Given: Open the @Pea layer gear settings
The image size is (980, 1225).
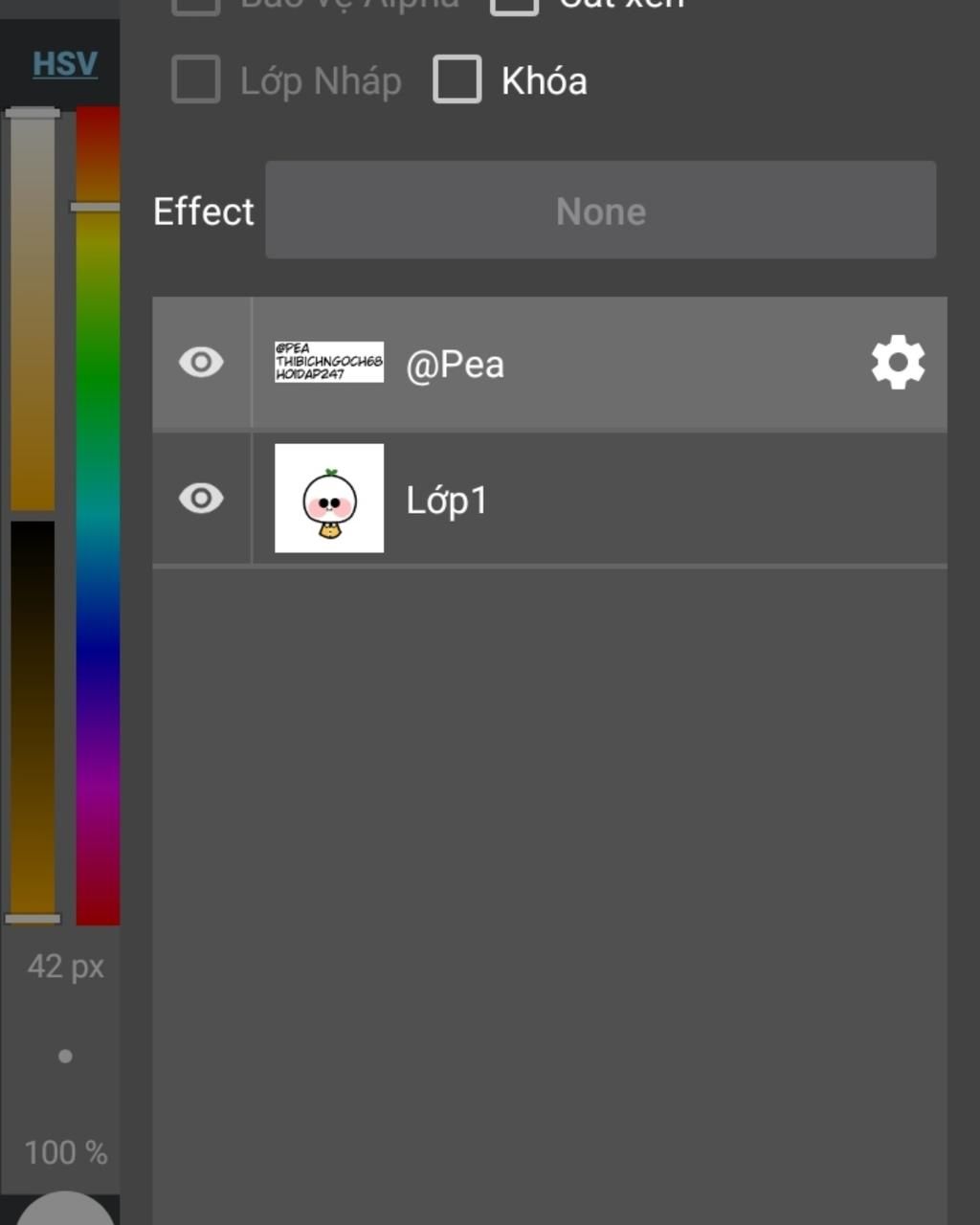Looking at the screenshot, I should (x=898, y=363).
